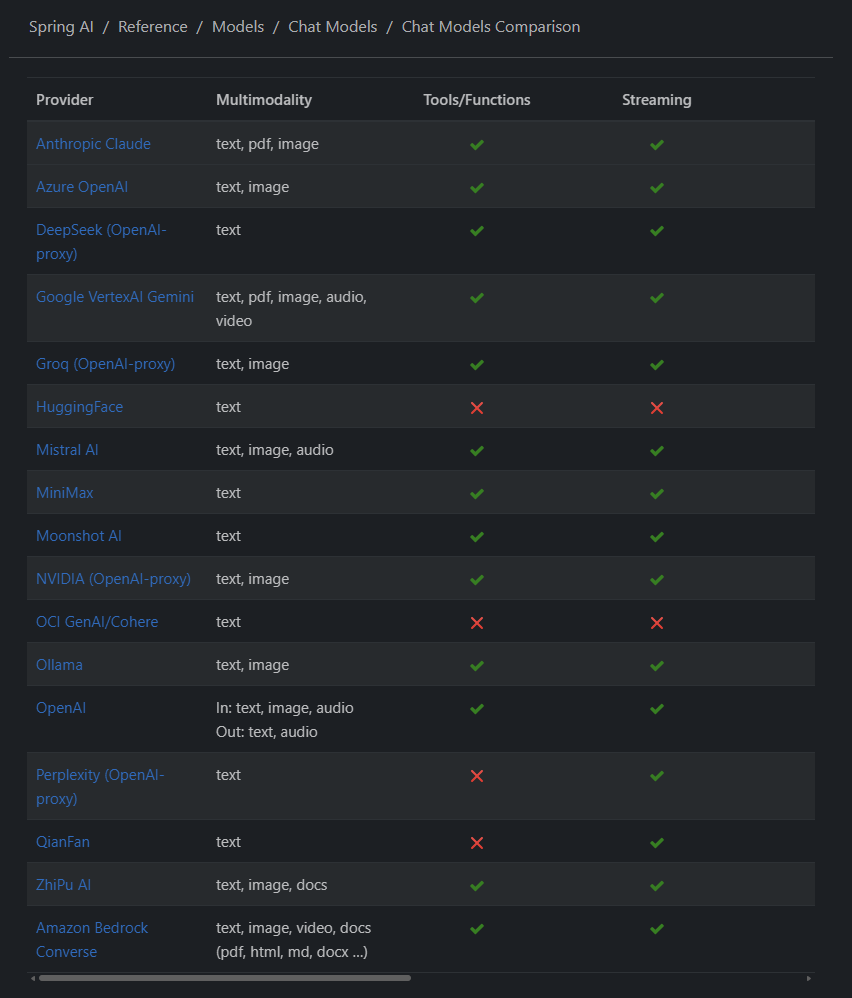Click Azure OpenAI Streaming checkmark

657,188
